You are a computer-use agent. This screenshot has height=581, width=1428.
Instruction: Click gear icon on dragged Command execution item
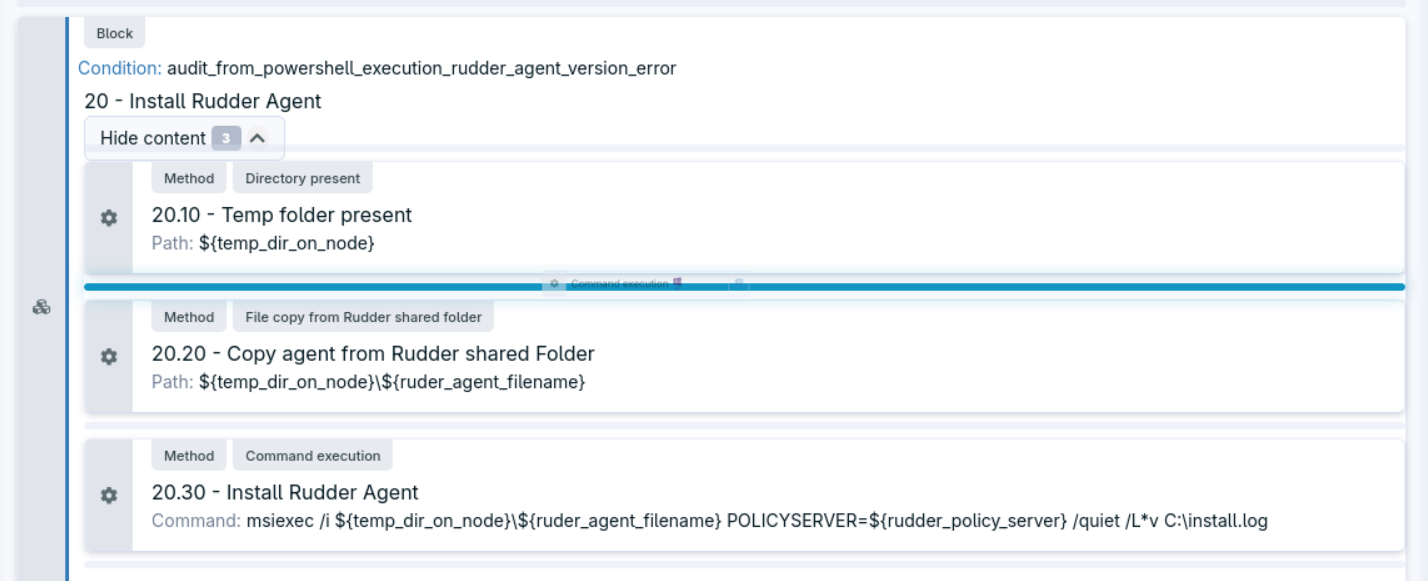(x=555, y=284)
